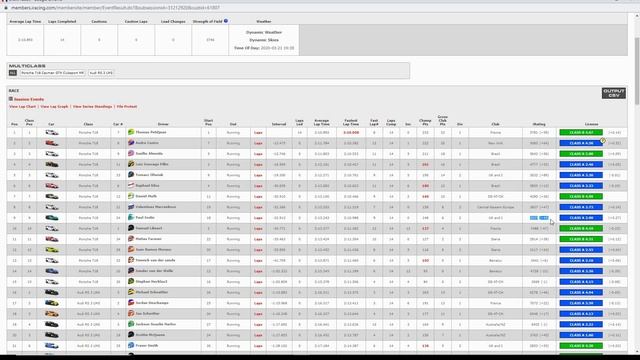Click helmet icon in position 15 row
Viewport: 640px width, 360px height.
tap(131, 281)
